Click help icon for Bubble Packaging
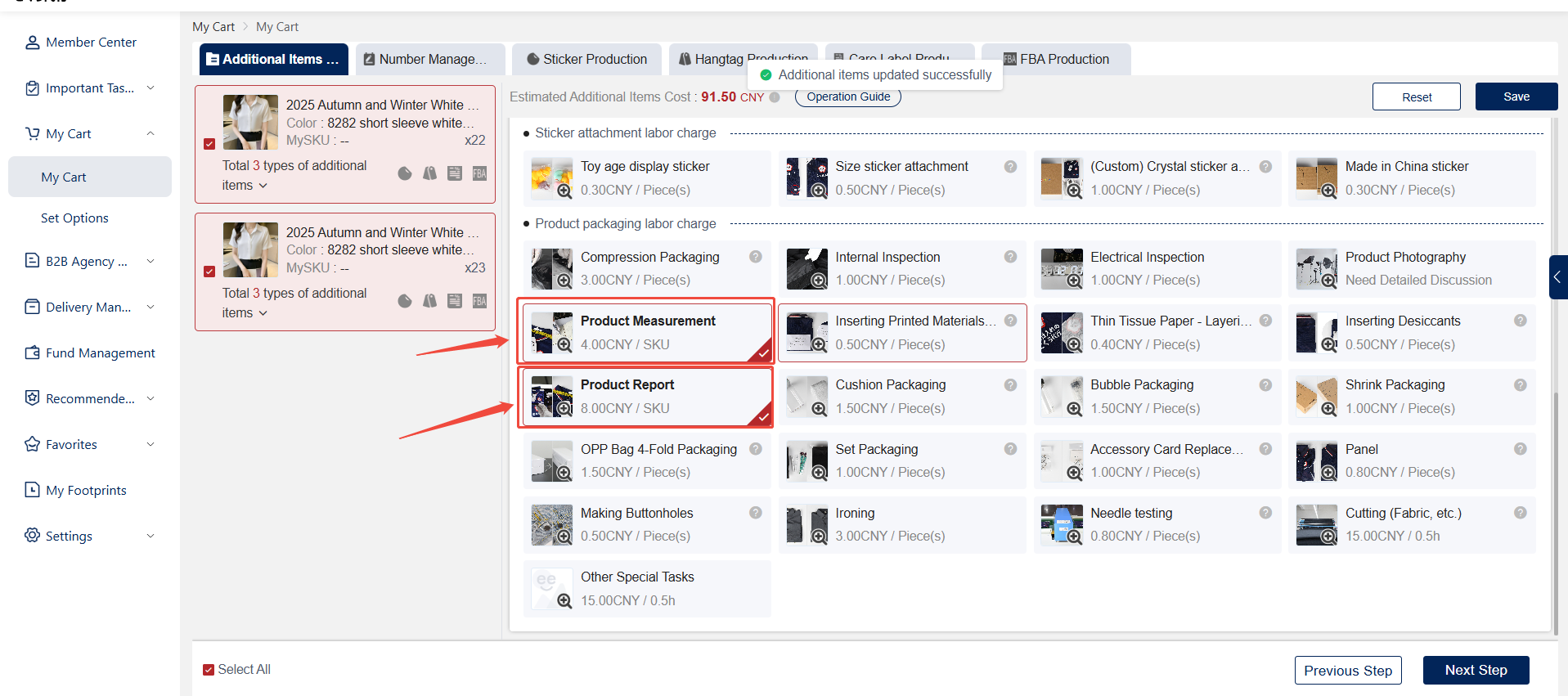 1265,384
